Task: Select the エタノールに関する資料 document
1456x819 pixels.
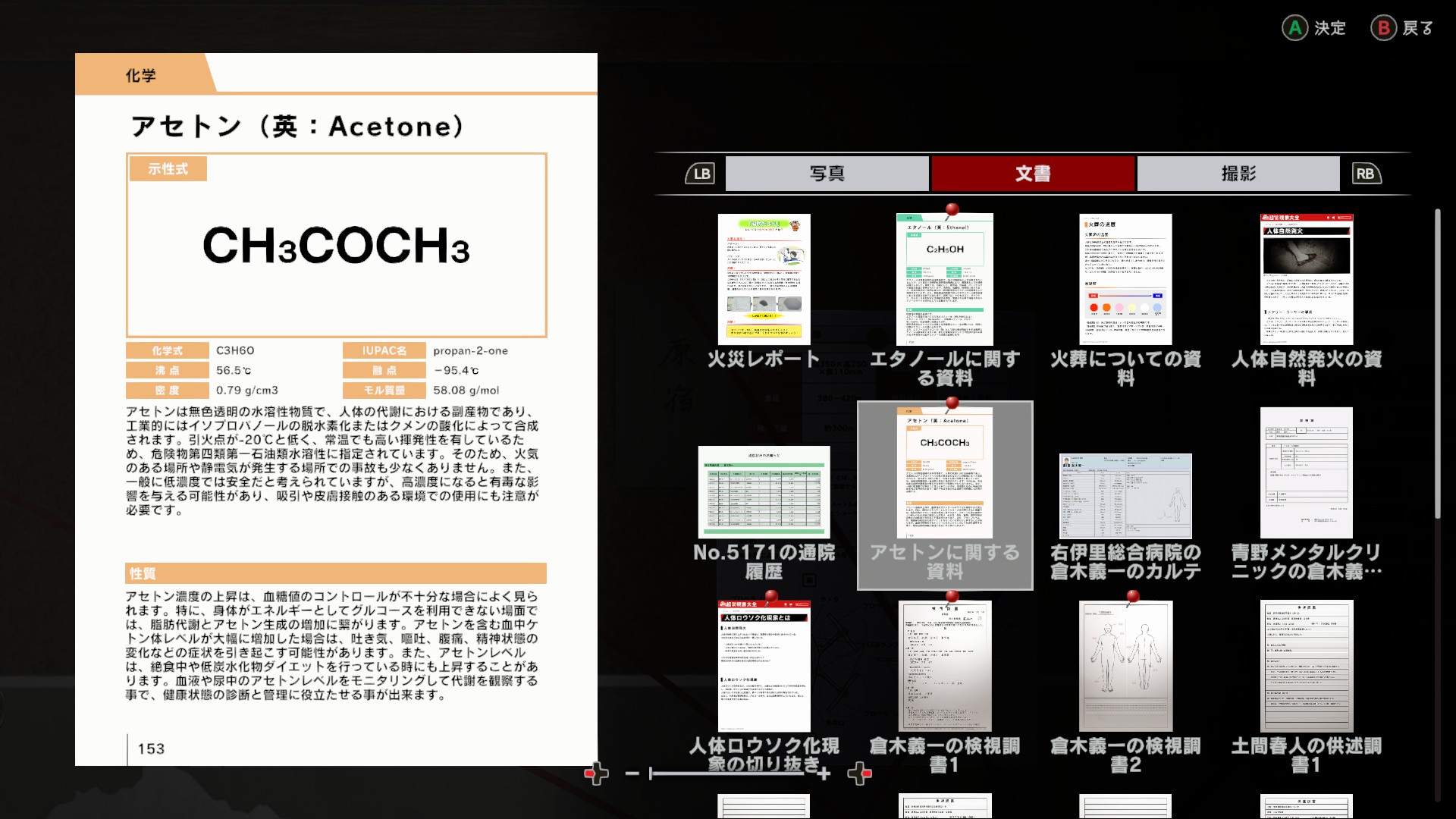Action: tap(944, 279)
